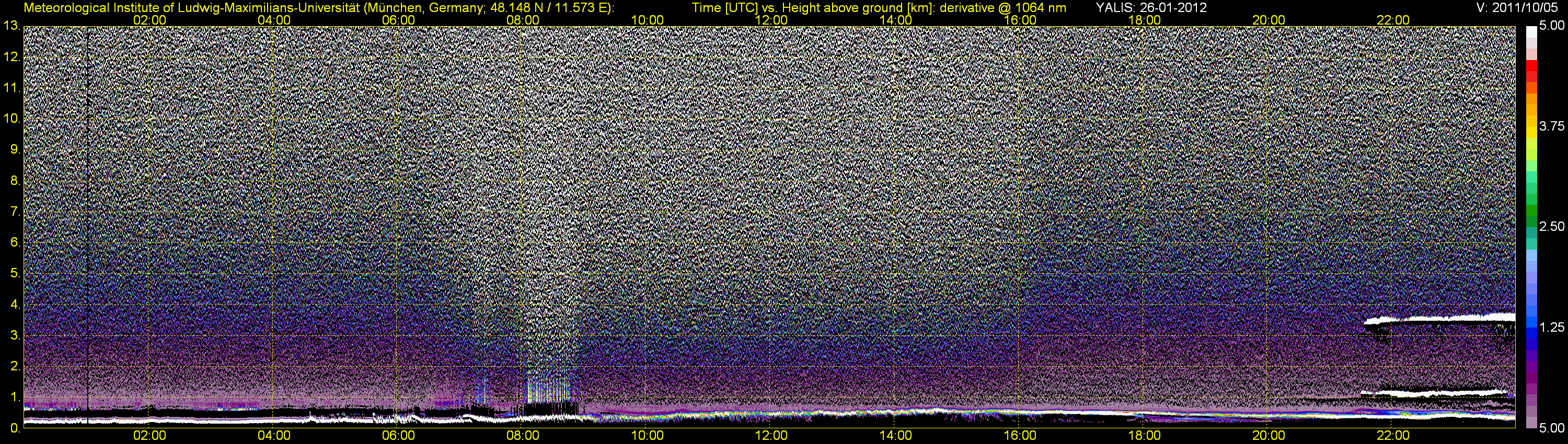This screenshot has height=444, width=1568.
Task: Click the Meteorological Institute Ludwig-Maximilians-Universität title text
Action: tap(318, 8)
